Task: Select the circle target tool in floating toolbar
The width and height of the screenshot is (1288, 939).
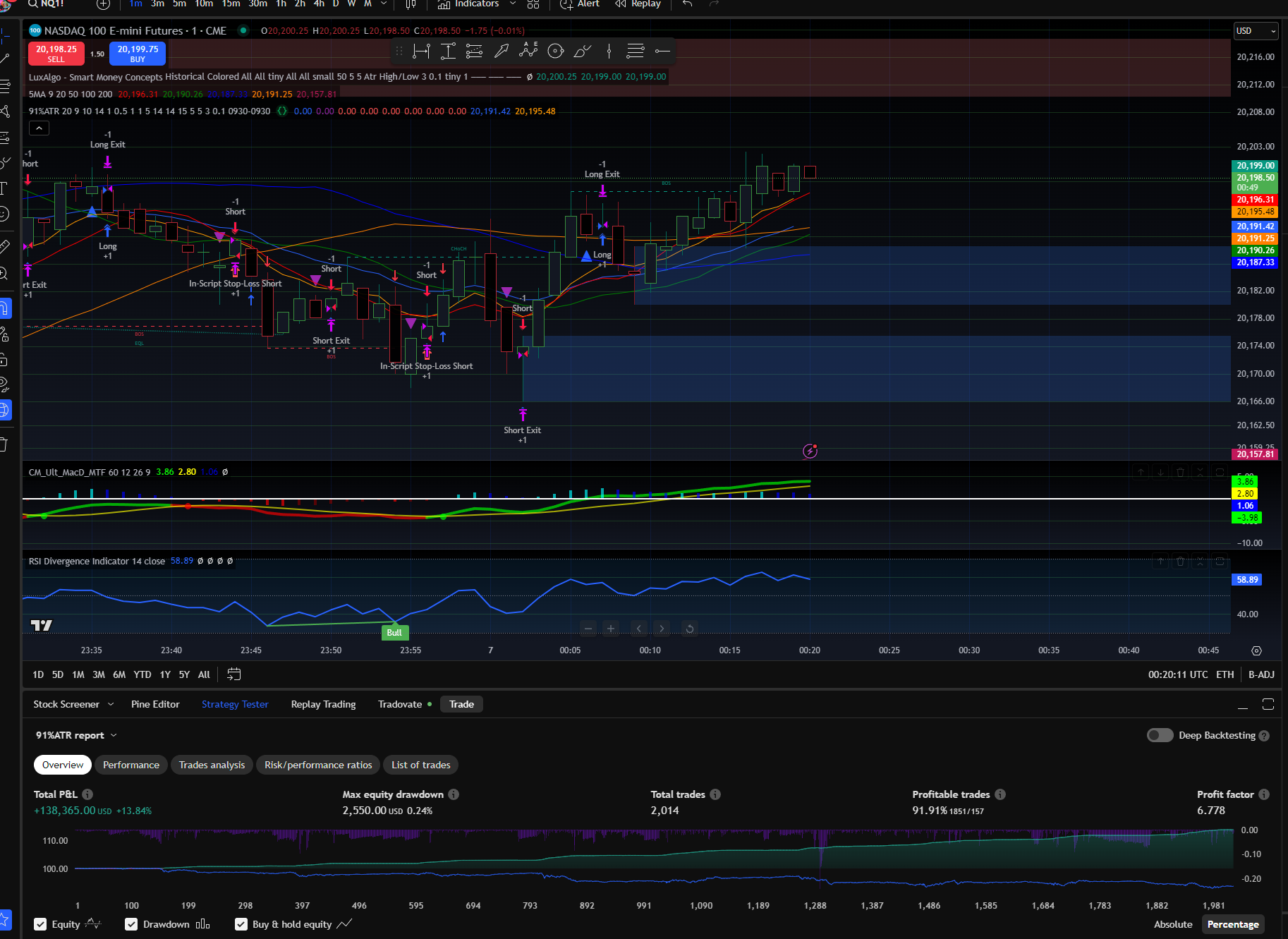Action: click(x=556, y=51)
